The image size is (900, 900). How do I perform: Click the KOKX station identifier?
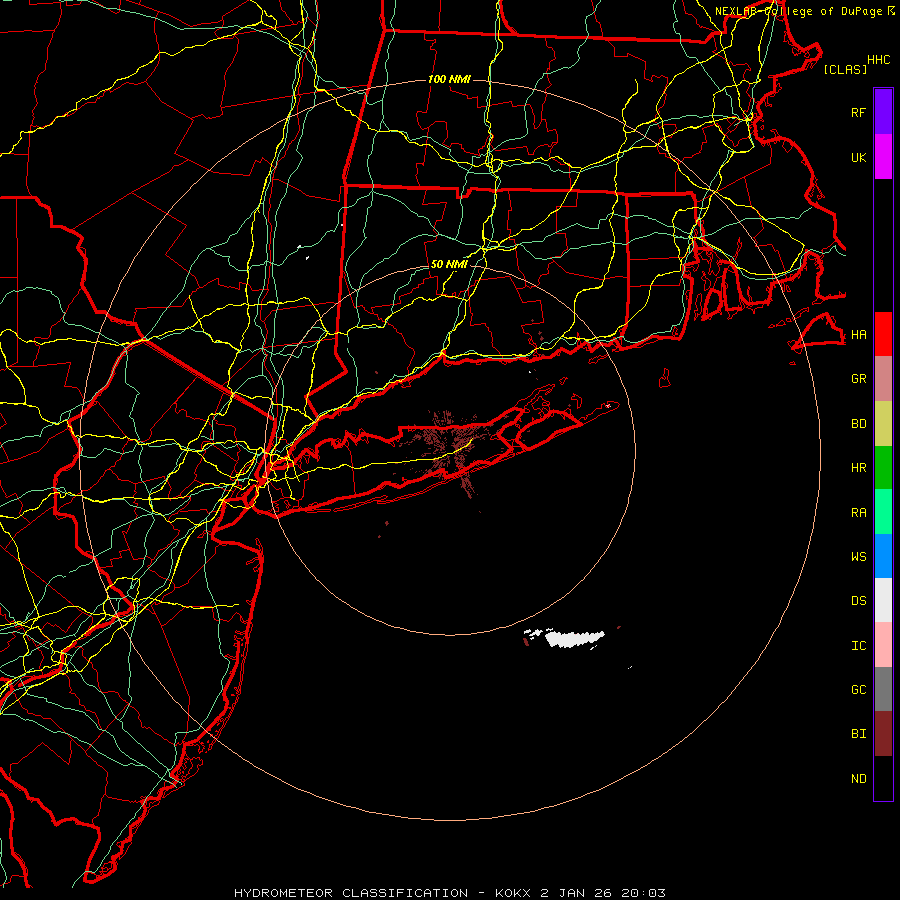(x=513, y=893)
